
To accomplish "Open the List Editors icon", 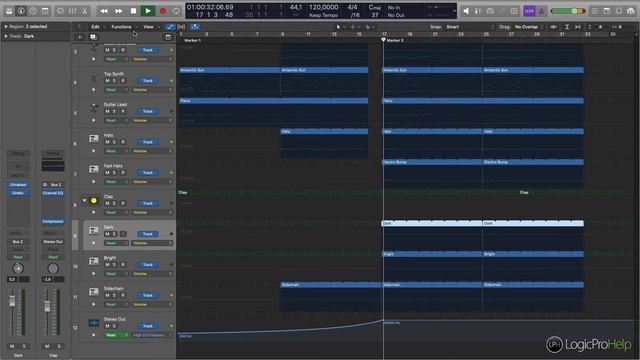I will (x=595, y=11).
